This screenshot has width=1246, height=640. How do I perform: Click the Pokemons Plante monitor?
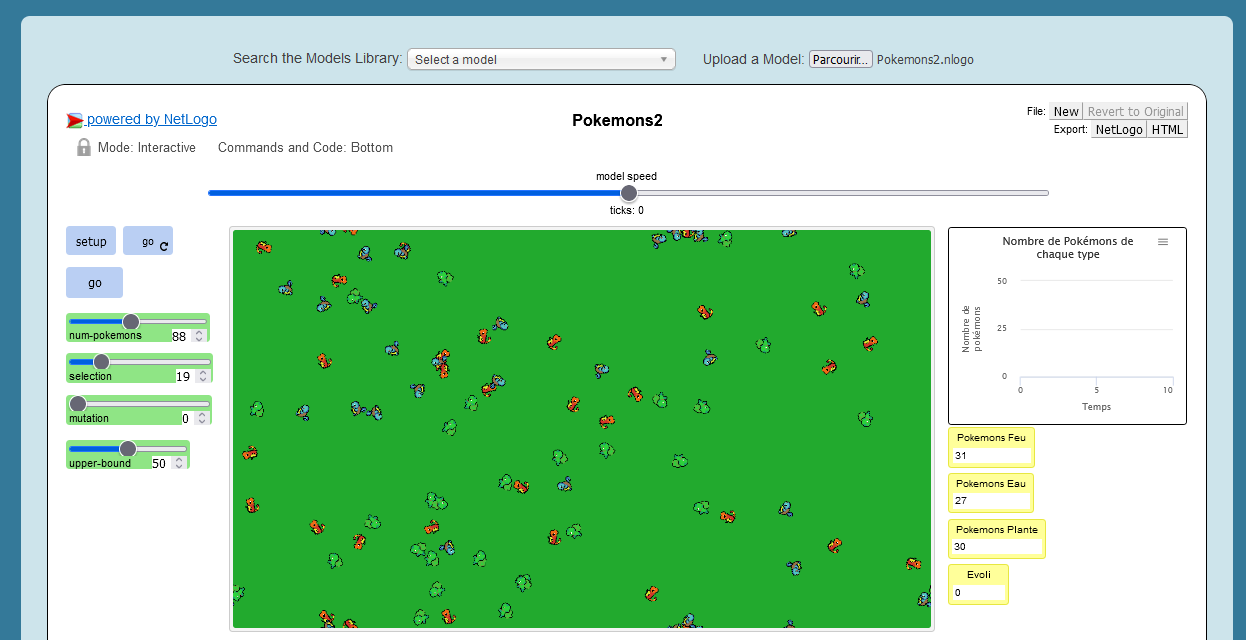click(997, 538)
